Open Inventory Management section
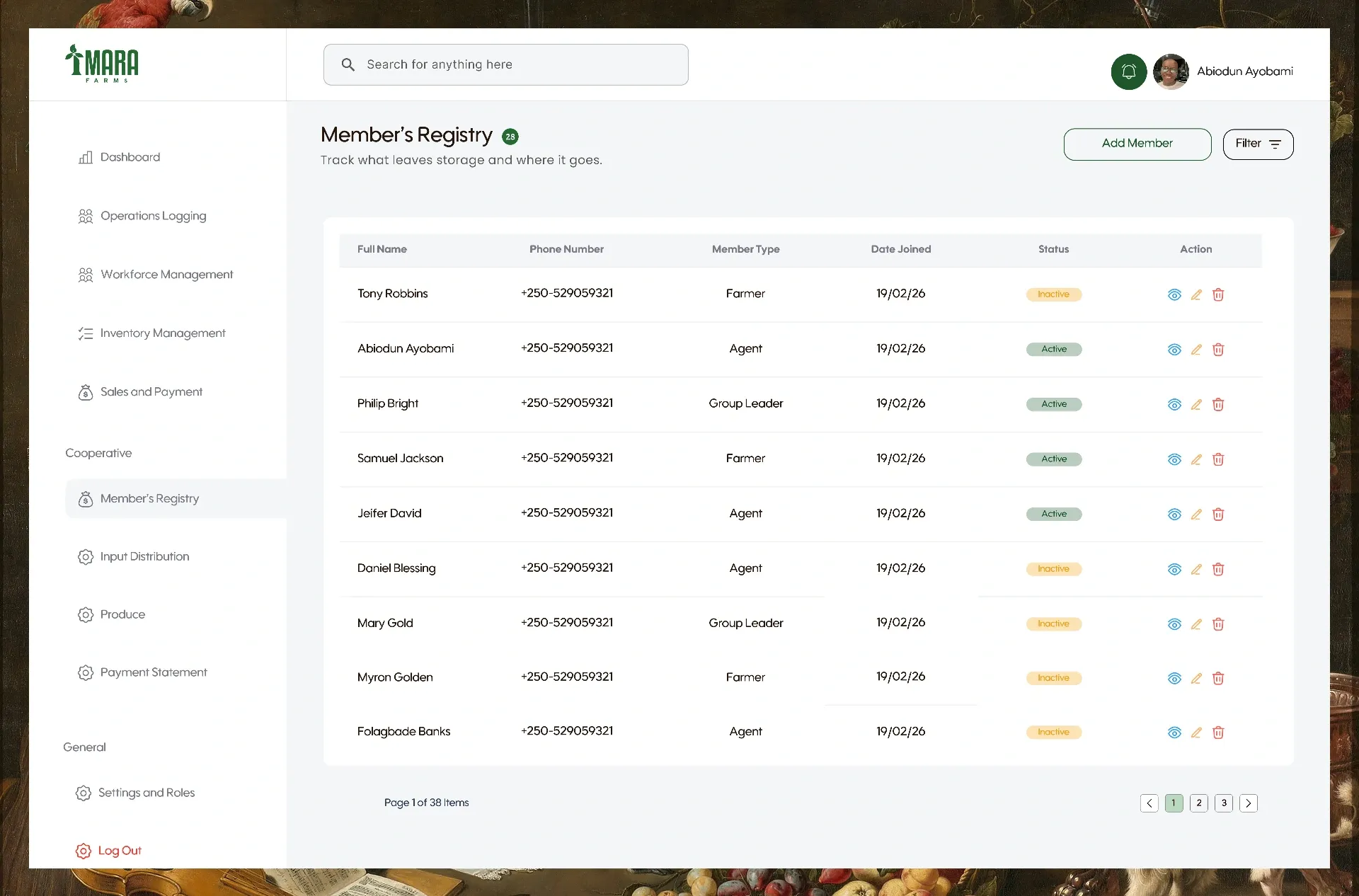This screenshot has width=1359, height=896. pos(151,333)
